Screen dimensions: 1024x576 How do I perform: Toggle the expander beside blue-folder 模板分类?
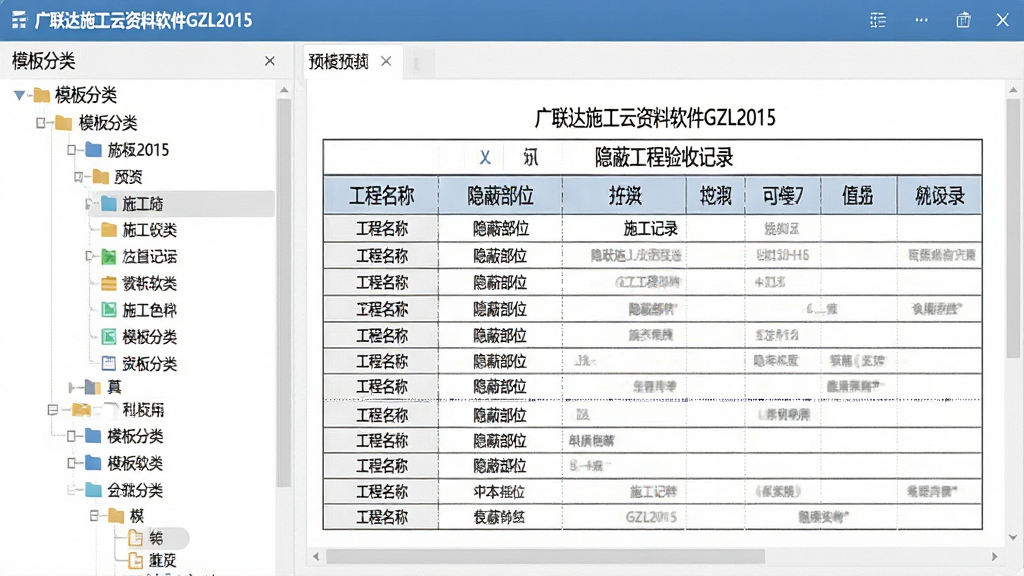coord(72,436)
